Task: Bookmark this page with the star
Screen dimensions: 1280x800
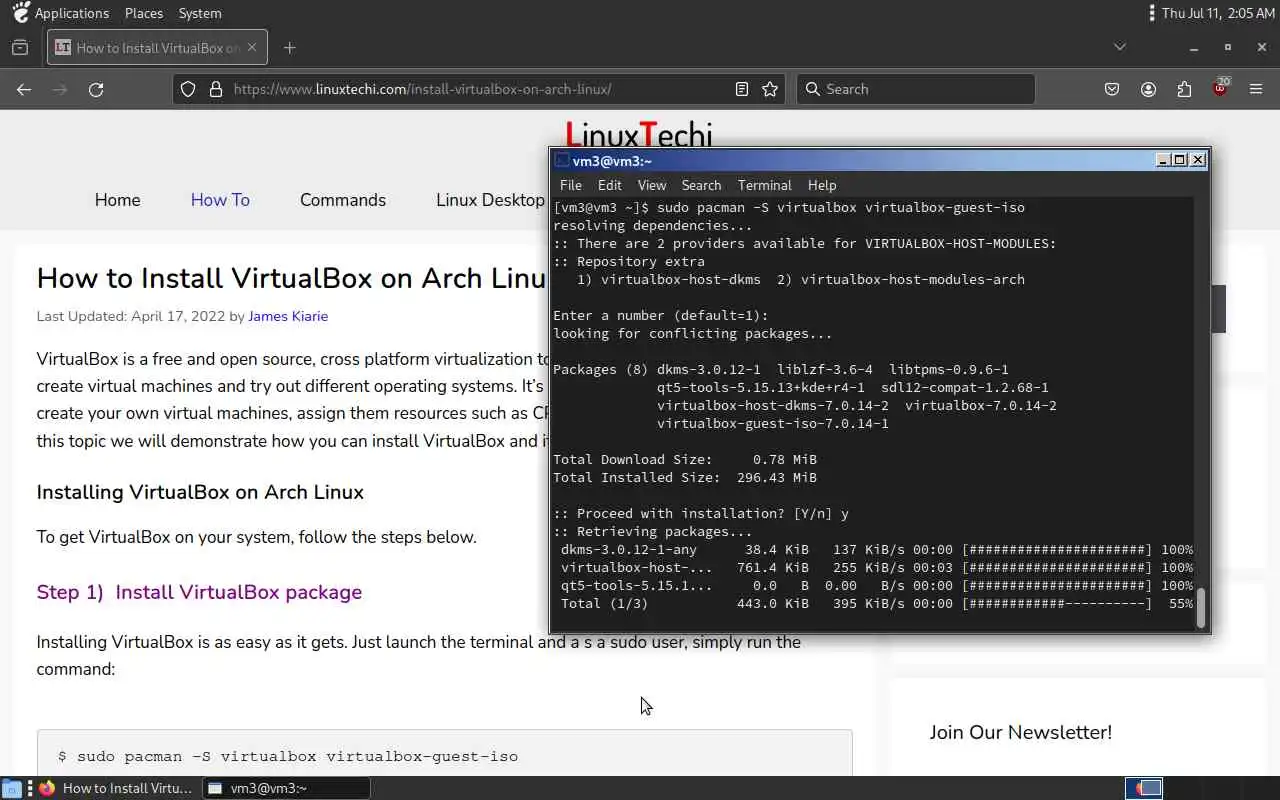Action: tap(770, 89)
